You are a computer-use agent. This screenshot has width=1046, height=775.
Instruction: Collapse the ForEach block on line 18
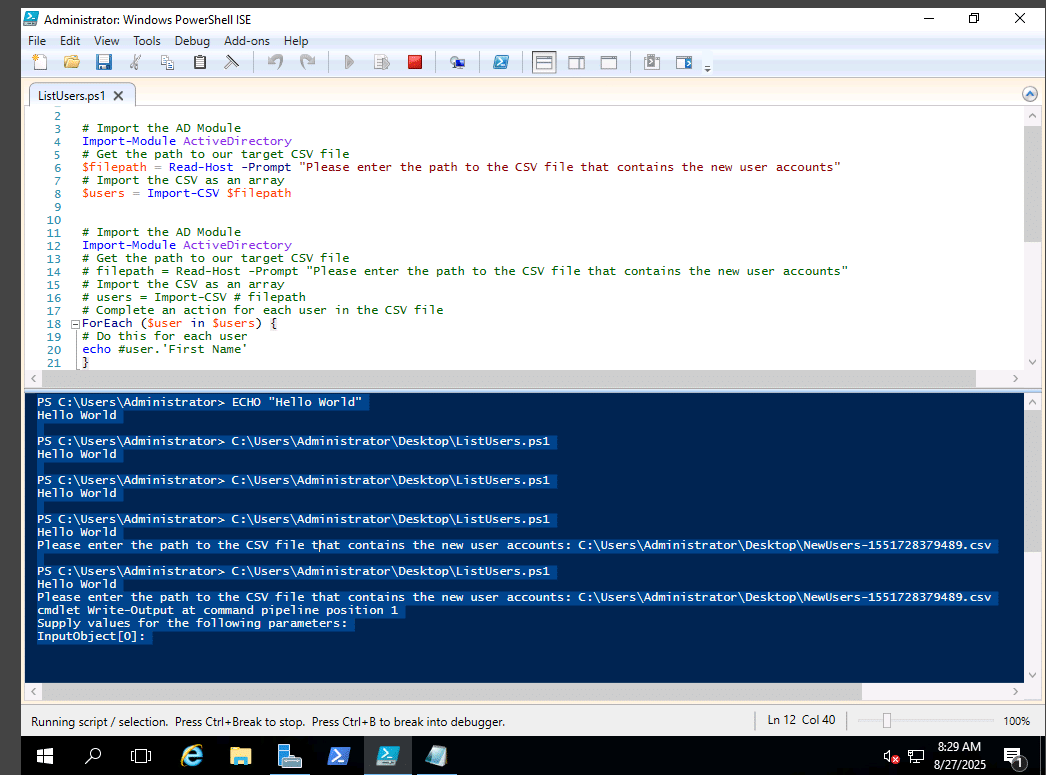(x=75, y=324)
